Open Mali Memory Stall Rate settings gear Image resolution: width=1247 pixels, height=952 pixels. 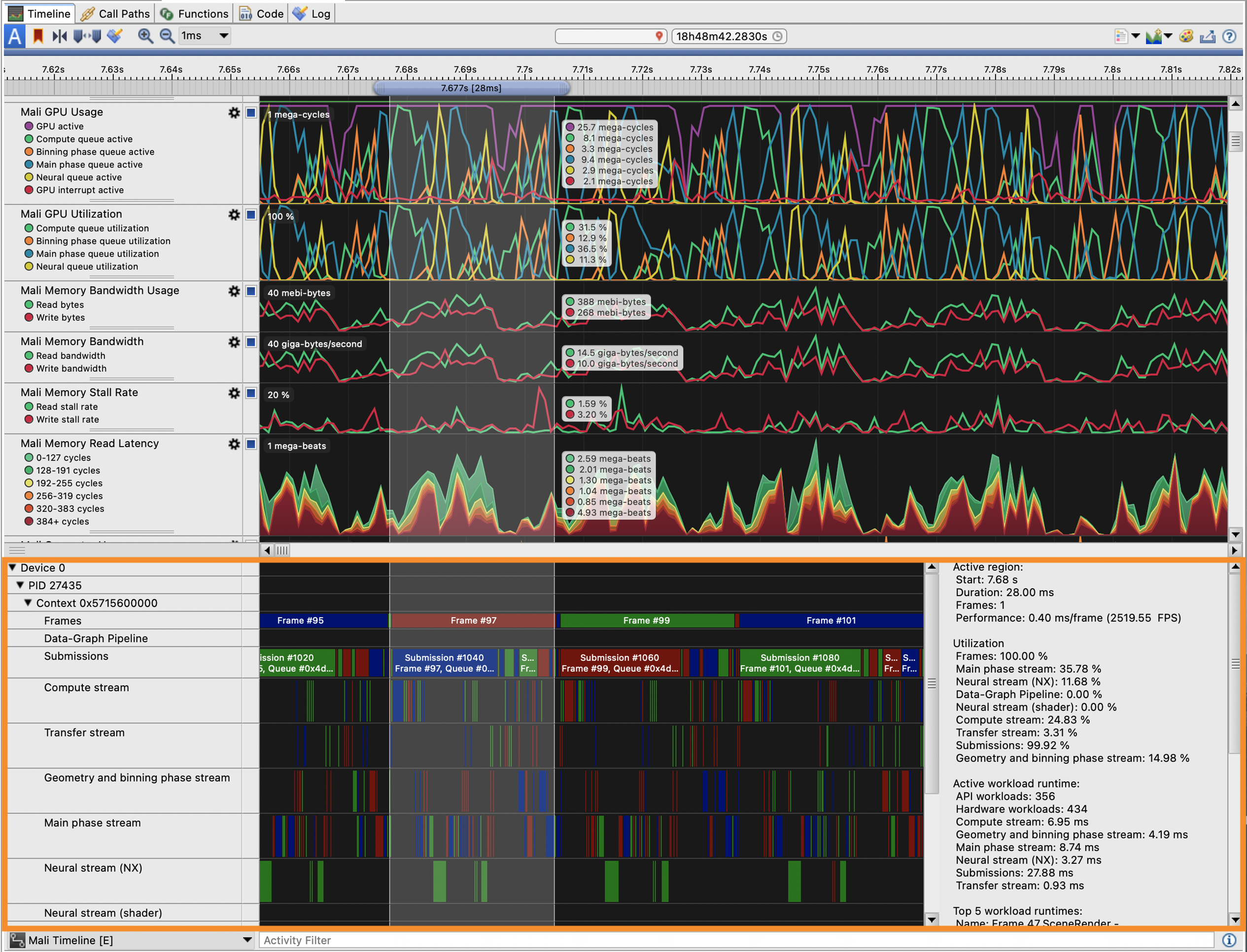point(234,393)
